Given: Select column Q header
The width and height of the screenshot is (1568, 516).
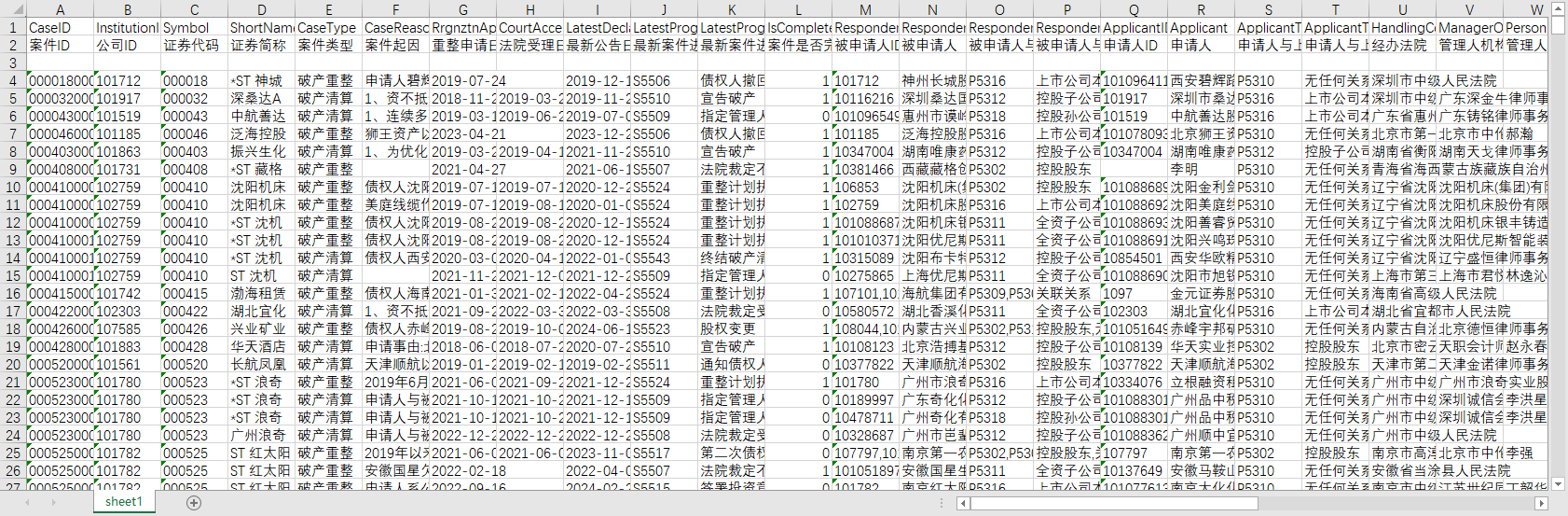Looking at the screenshot, I should (x=1134, y=9).
